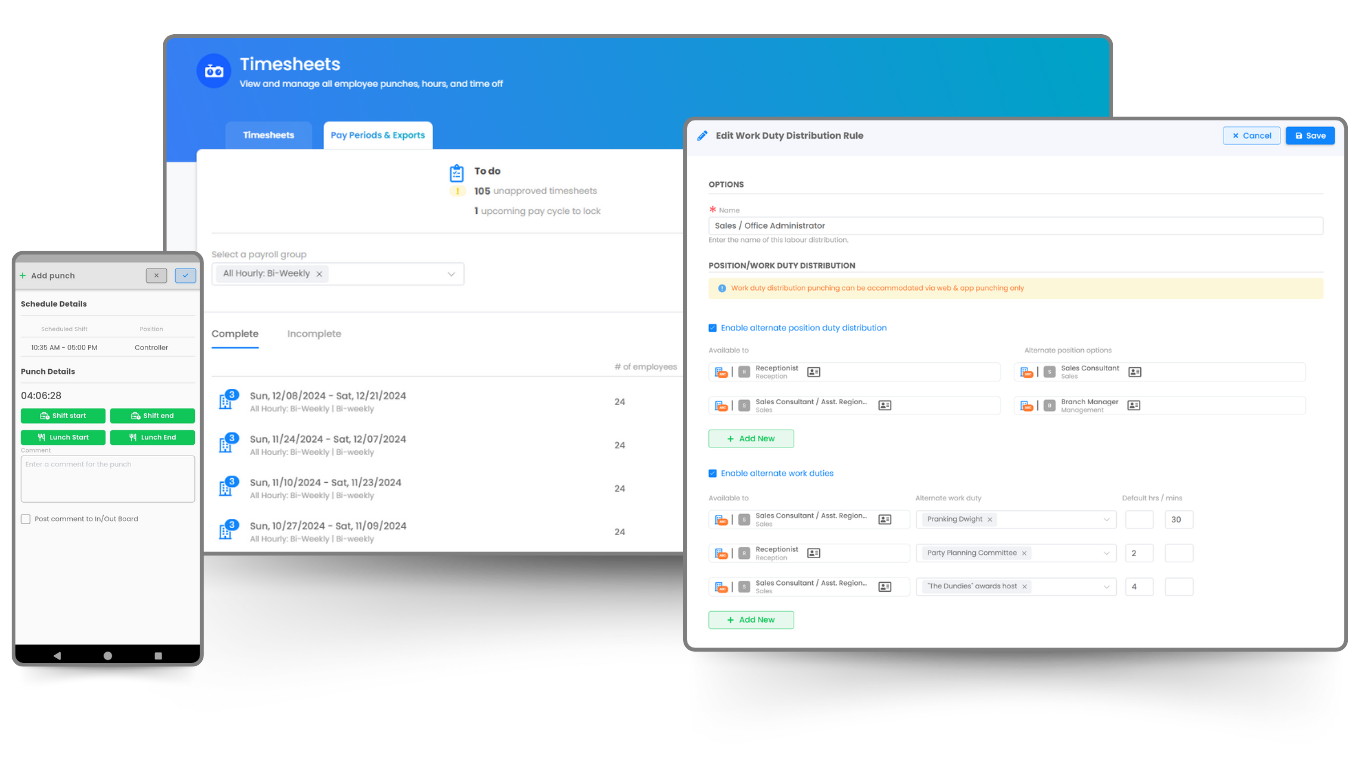Dismiss Add punch with X button
This screenshot has height=768, width=1366.
(x=156, y=275)
